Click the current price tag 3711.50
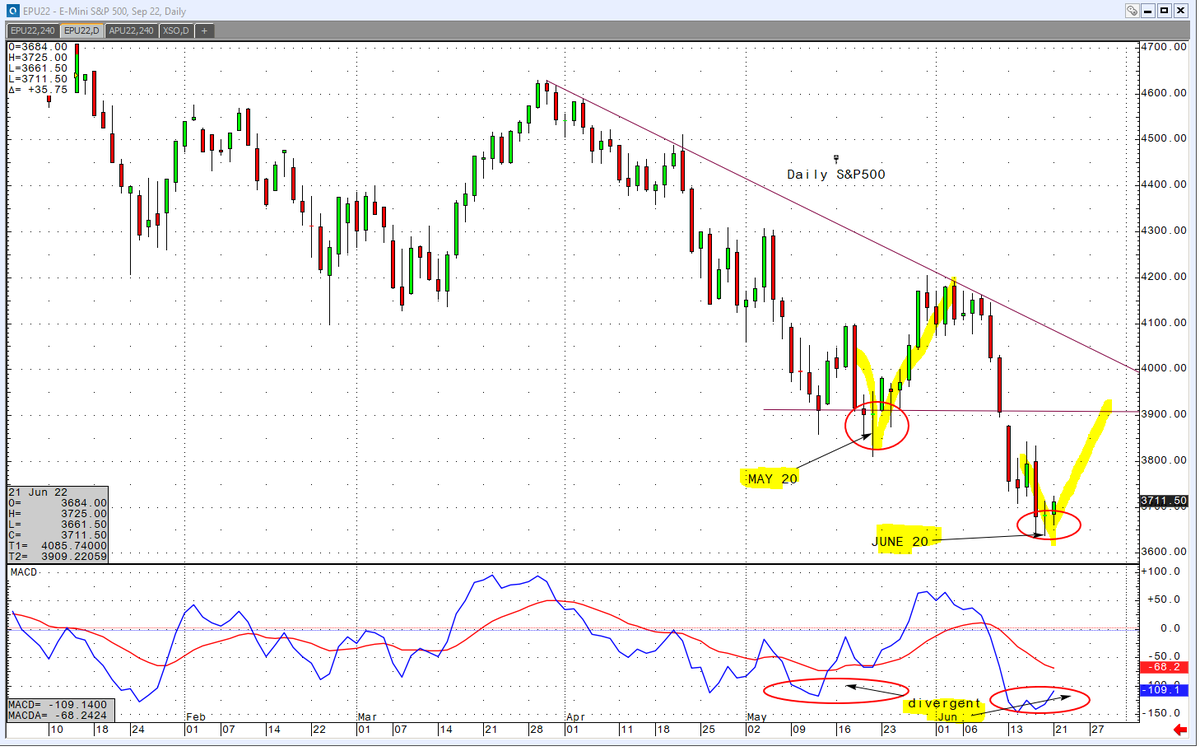 [x=1163, y=500]
